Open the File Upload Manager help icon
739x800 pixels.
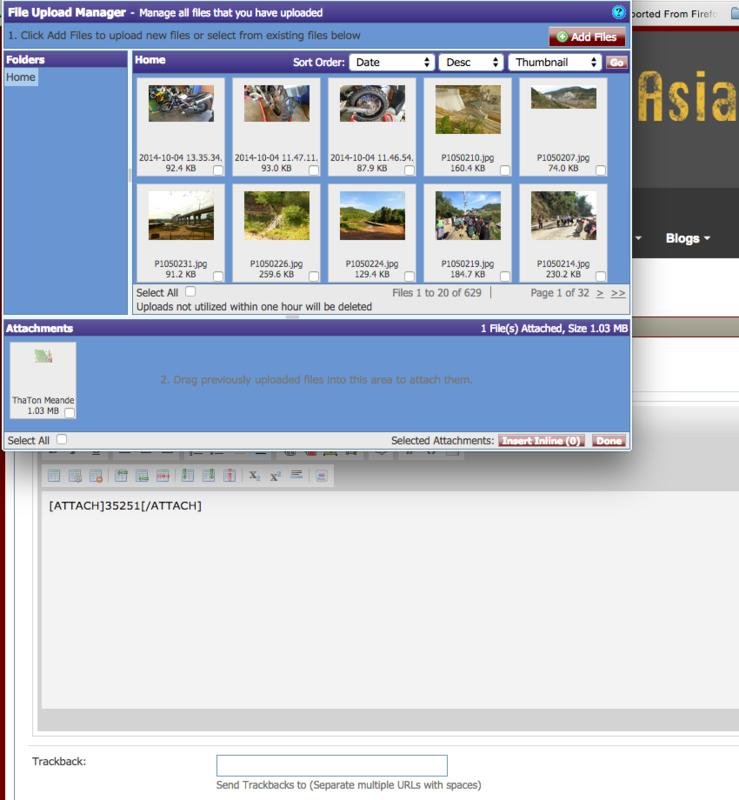click(x=618, y=12)
